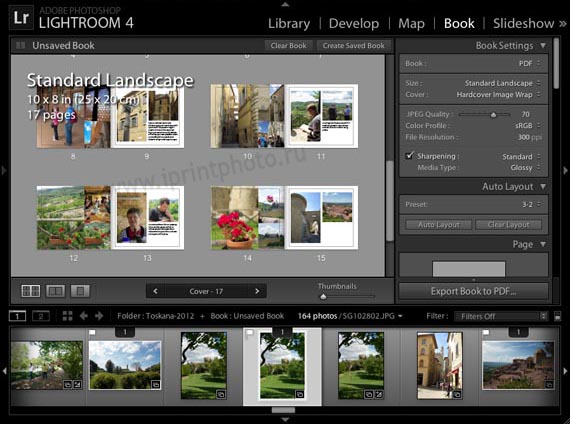Select book page 11
The image size is (570, 424).
321,116
